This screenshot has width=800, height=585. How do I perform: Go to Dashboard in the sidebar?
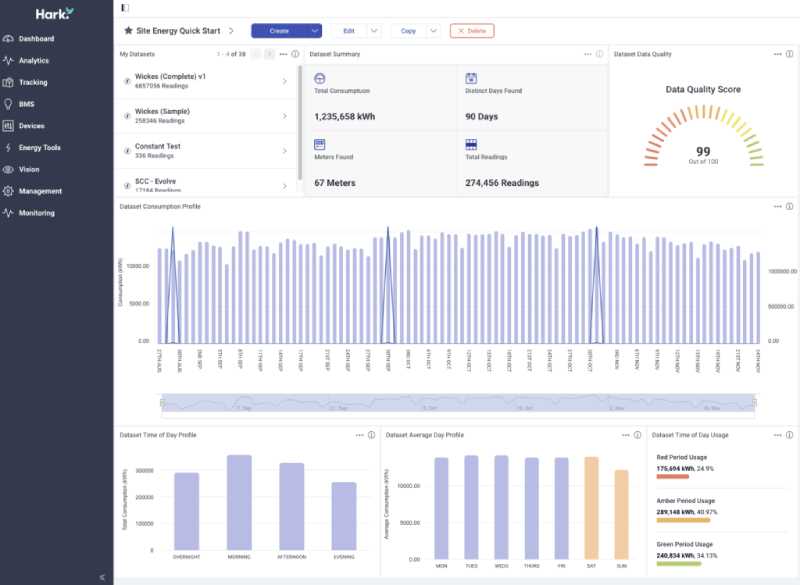click(35, 39)
